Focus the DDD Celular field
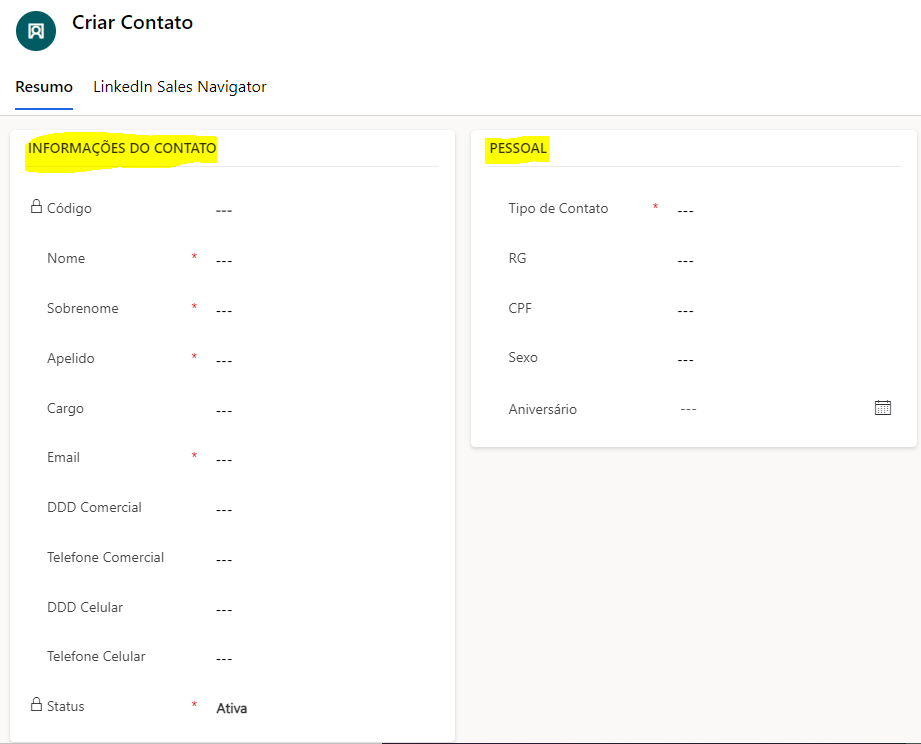The width and height of the screenshot is (921, 744). coord(320,609)
